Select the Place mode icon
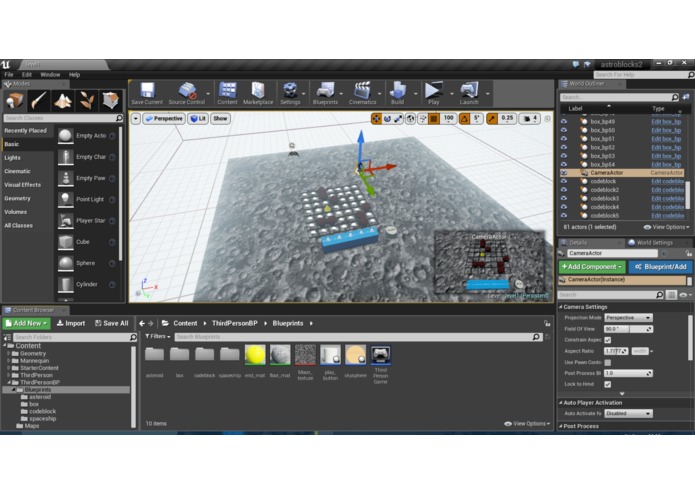695x494 pixels. pos(15,101)
